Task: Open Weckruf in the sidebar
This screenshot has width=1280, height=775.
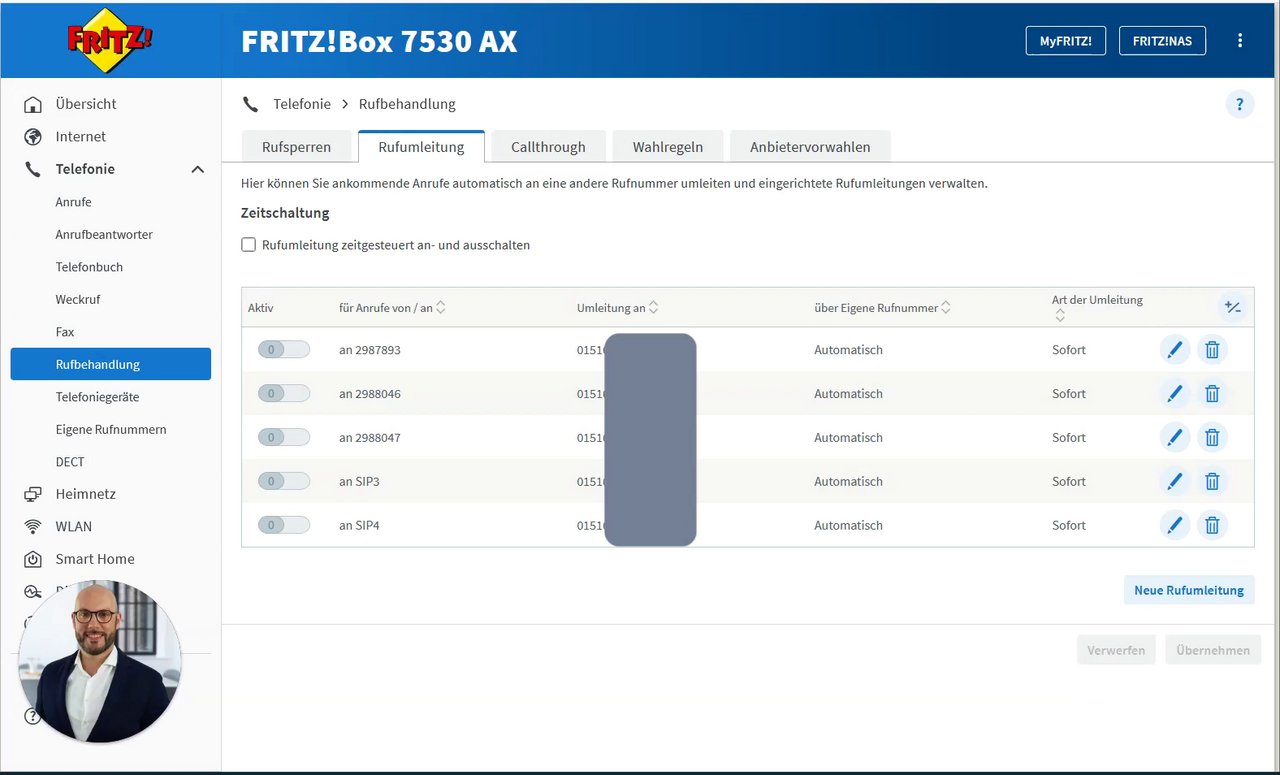Action: (x=78, y=299)
